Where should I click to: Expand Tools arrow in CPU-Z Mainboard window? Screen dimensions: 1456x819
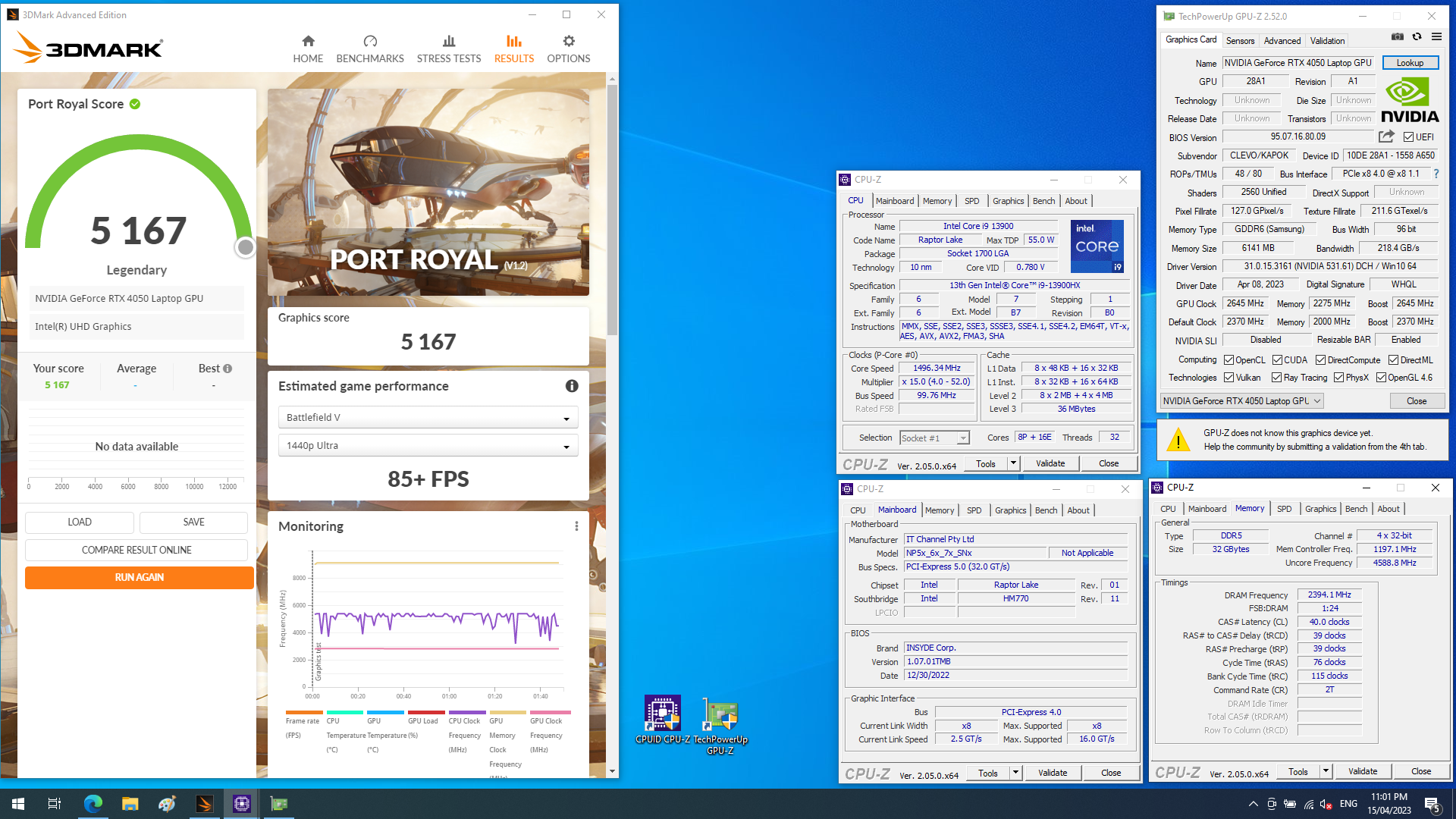1015,773
